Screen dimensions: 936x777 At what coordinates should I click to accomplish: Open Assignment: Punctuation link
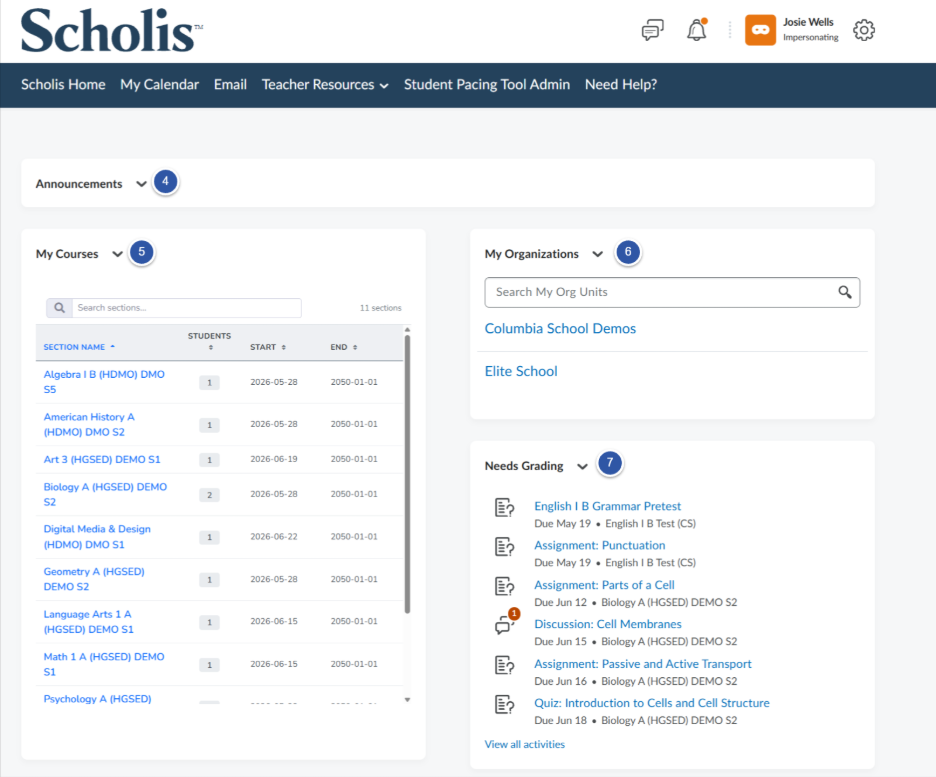(599, 545)
